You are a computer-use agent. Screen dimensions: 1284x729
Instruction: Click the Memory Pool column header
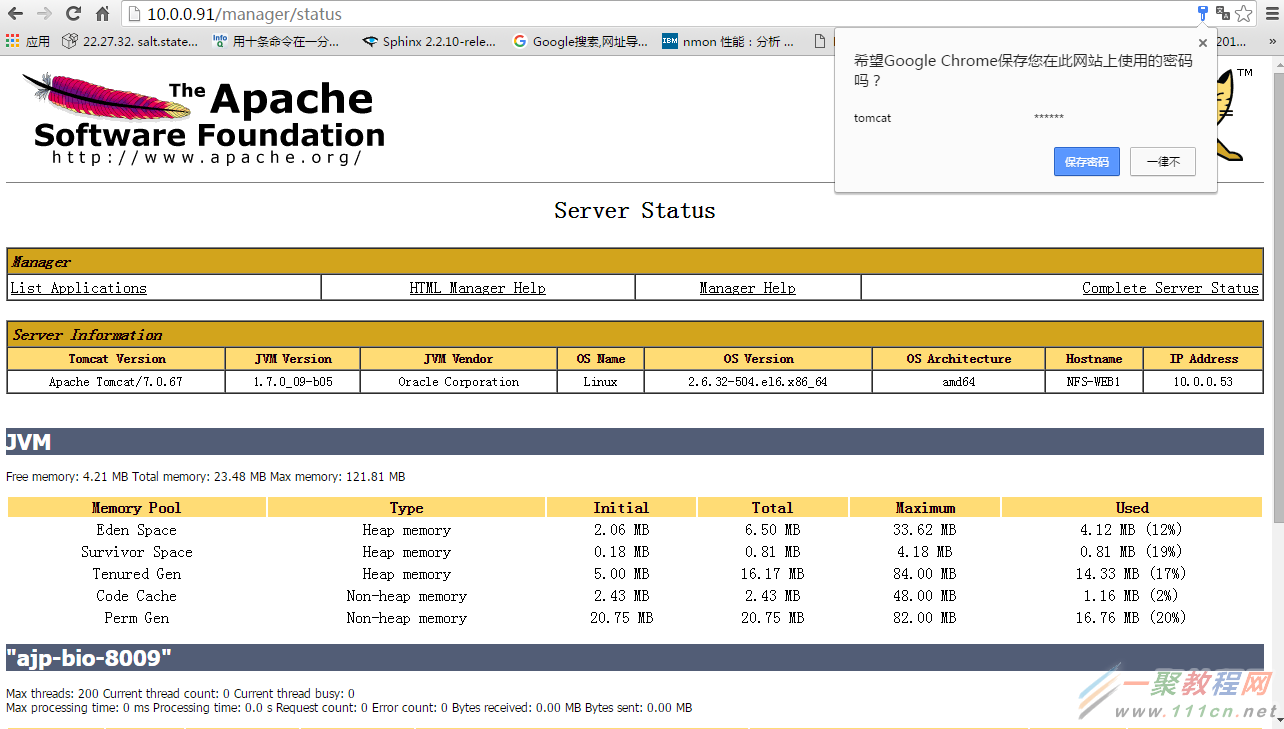coord(137,508)
